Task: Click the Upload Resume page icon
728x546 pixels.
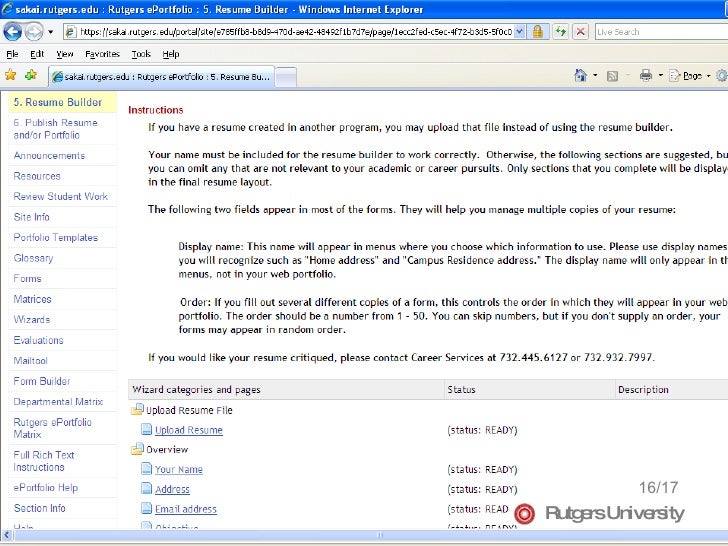Action: [x=146, y=429]
